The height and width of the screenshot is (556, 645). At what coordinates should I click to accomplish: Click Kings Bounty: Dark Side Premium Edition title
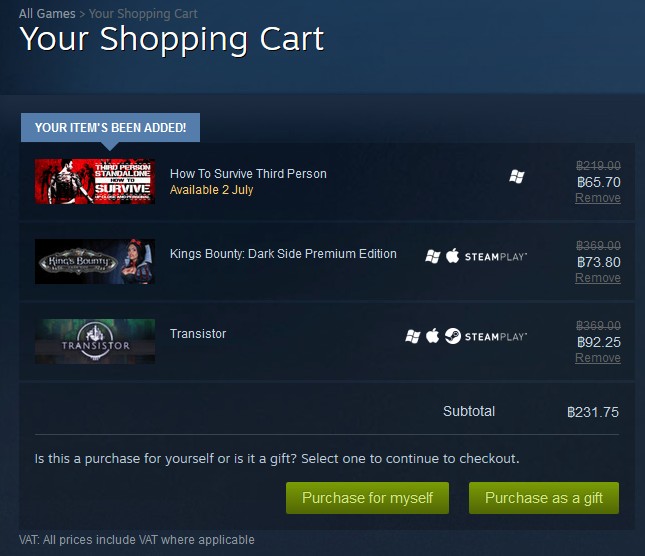point(283,254)
